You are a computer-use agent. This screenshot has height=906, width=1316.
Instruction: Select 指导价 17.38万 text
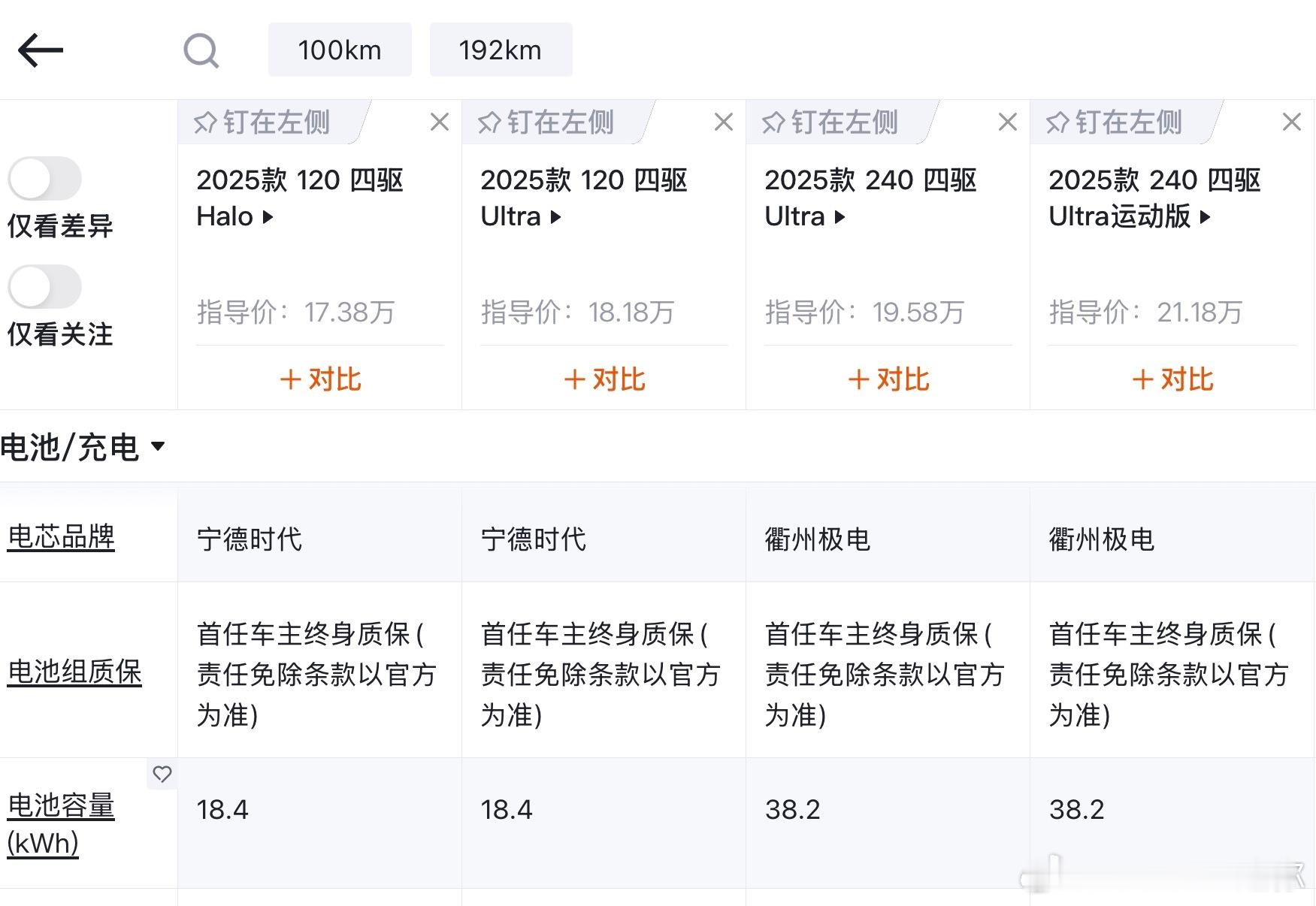coord(296,312)
